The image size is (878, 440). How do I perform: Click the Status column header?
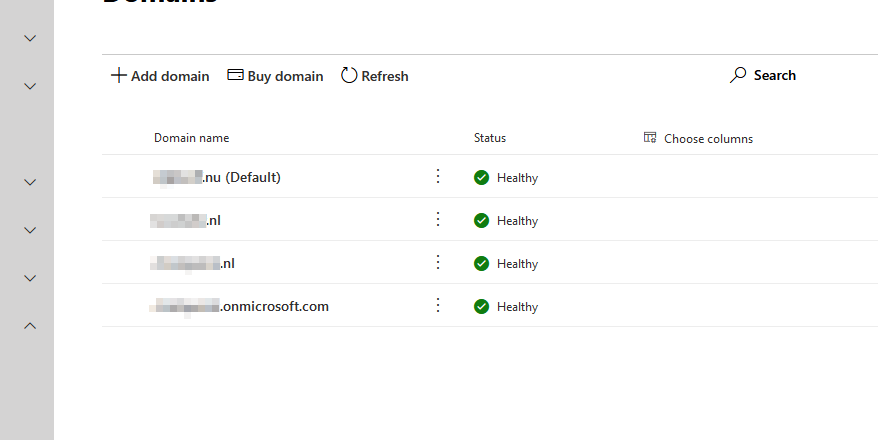[490, 138]
